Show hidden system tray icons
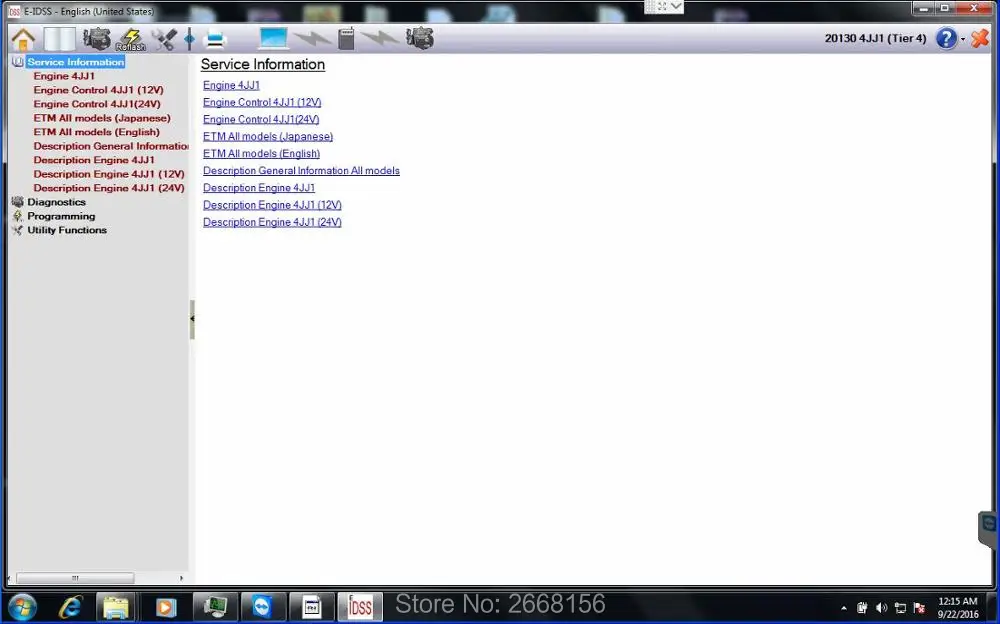The height and width of the screenshot is (624, 1000). tap(844, 608)
